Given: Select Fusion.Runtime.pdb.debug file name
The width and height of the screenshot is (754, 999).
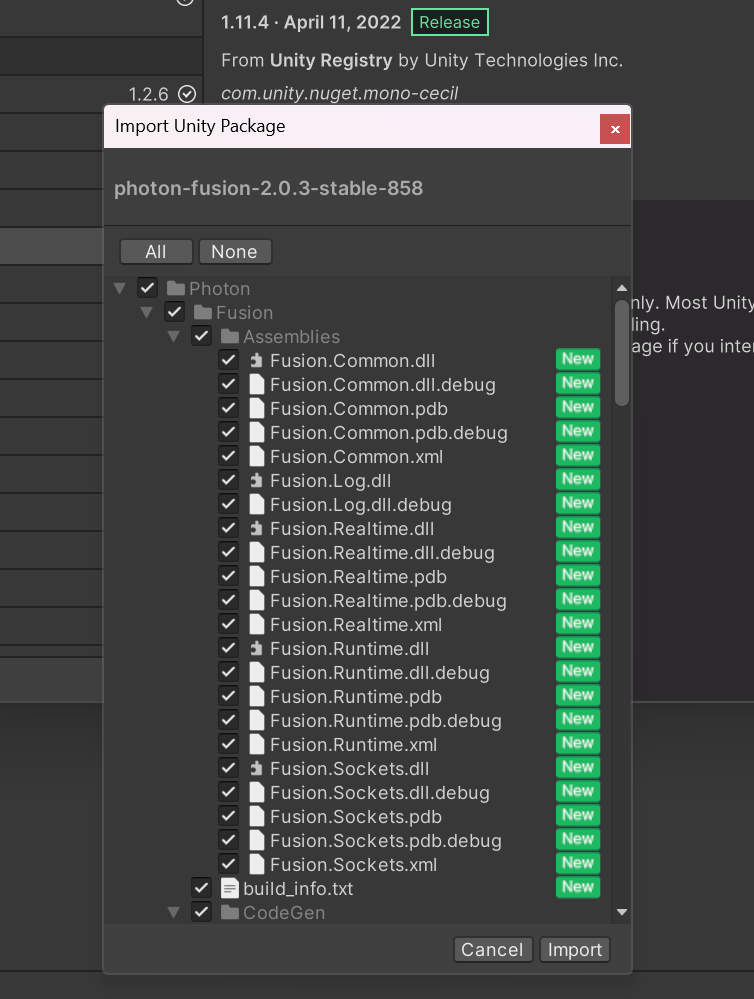Looking at the screenshot, I should click(386, 721).
